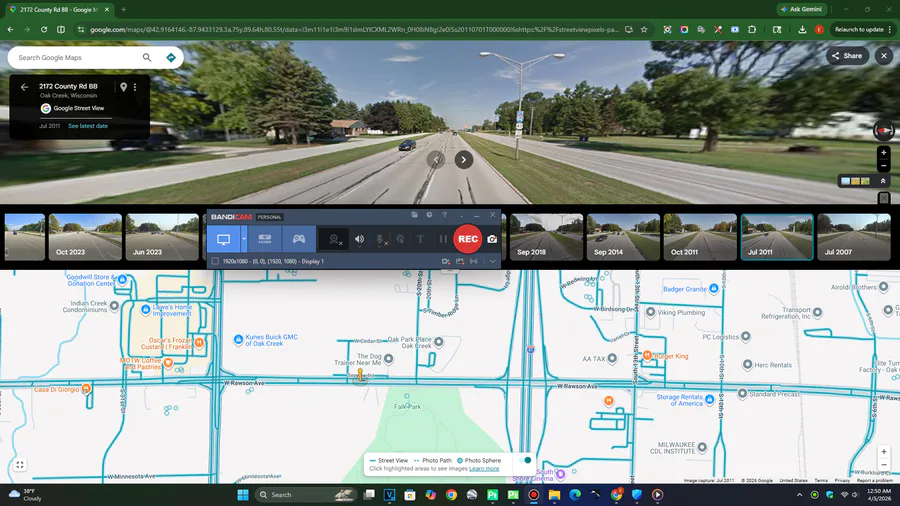Expand the map with fullscreen icon
Image resolution: width=900 pixels, height=506 pixels.
[20, 465]
